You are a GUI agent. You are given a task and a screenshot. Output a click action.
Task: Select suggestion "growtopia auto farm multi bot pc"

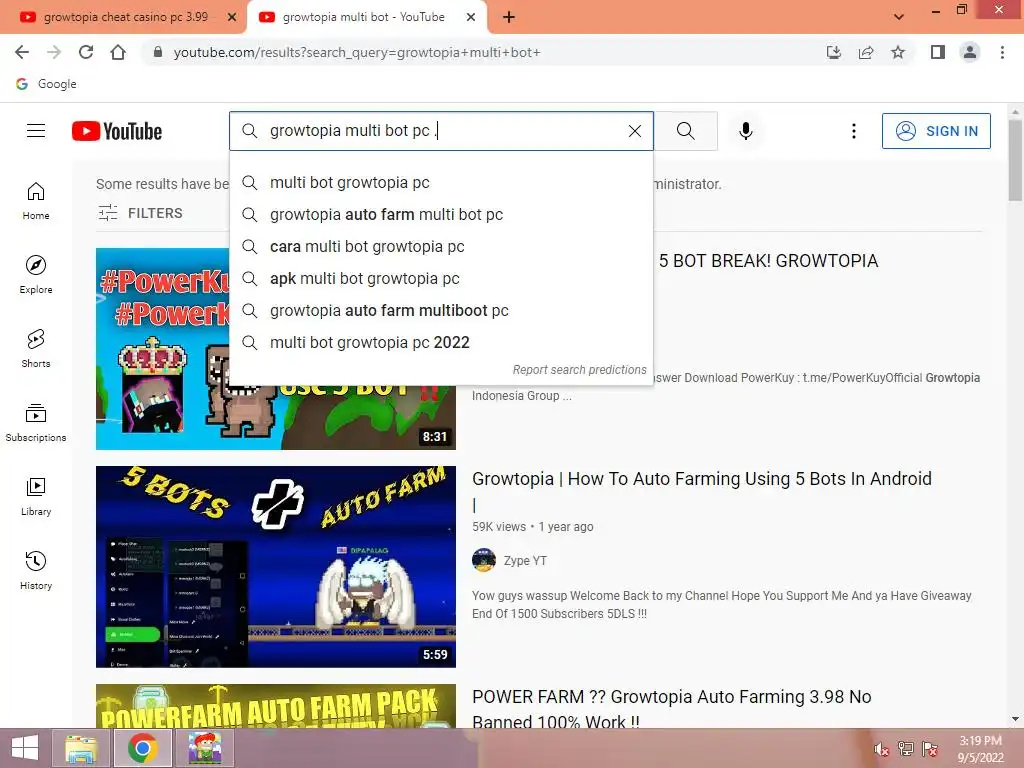coord(441,215)
